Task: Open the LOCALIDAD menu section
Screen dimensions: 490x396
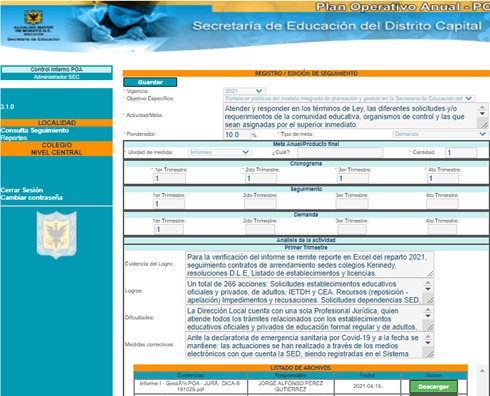Action: point(57,123)
